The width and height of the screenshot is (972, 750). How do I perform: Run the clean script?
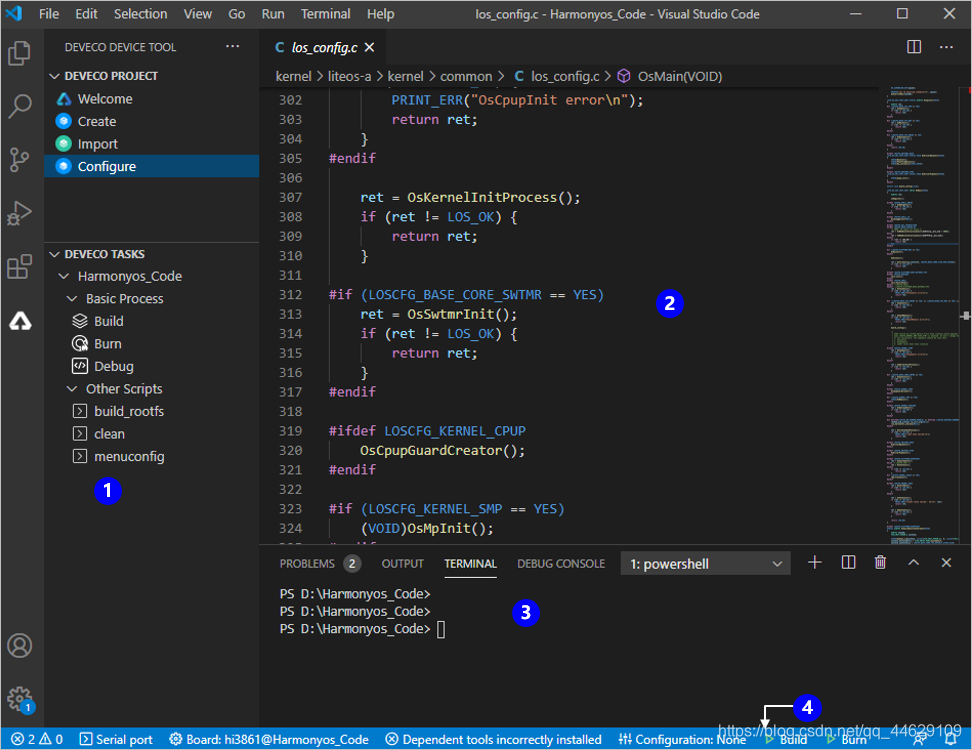tap(152, 434)
